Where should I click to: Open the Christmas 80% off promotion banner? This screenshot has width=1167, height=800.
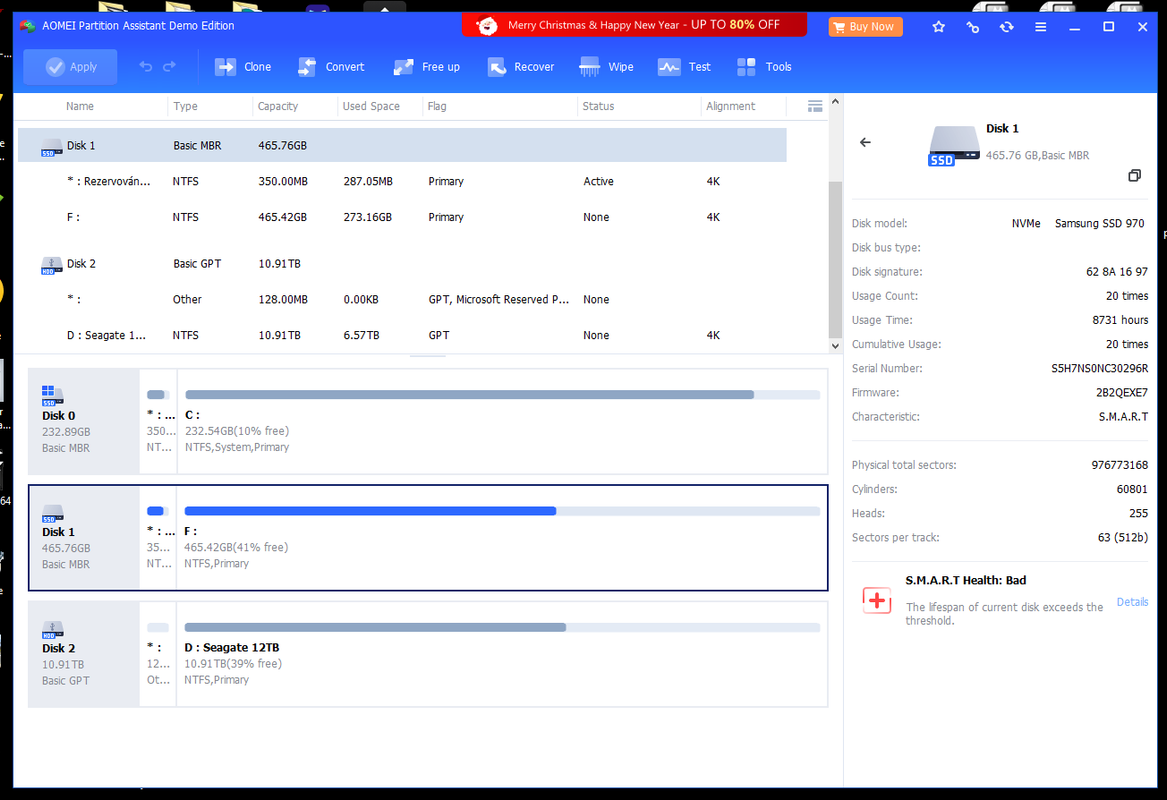634,25
